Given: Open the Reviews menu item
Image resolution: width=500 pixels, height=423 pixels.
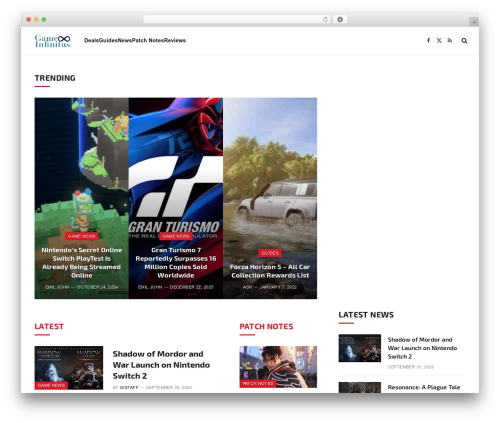Looking at the screenshot, I should (175, 40).
